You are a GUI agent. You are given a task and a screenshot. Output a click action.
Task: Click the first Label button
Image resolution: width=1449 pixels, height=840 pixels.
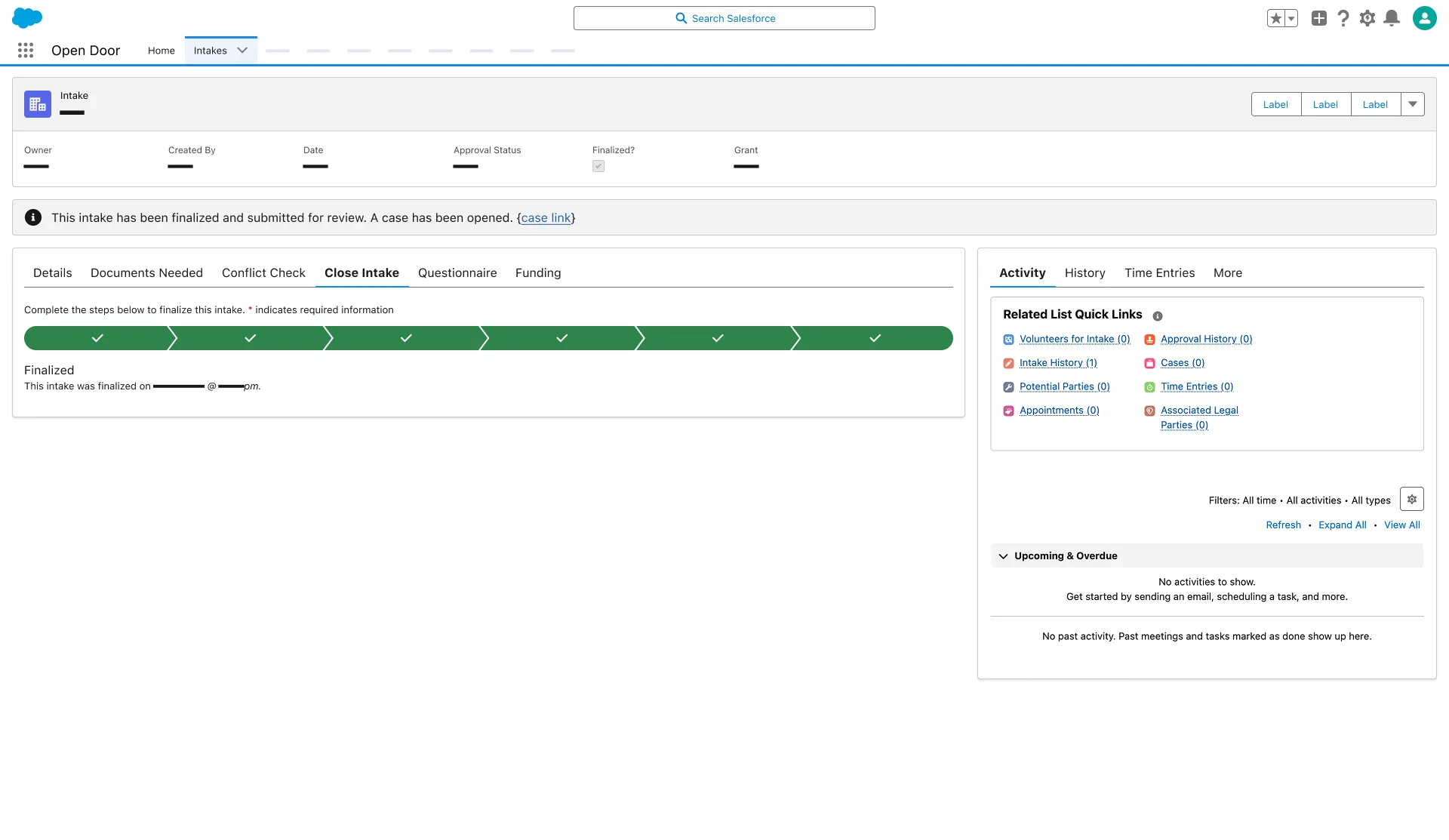pos(1275,104)
